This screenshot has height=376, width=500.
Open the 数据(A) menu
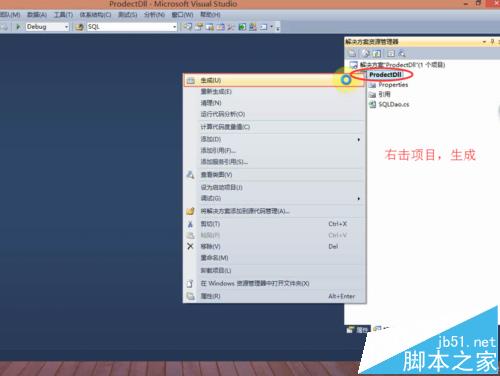coord(37,15)
